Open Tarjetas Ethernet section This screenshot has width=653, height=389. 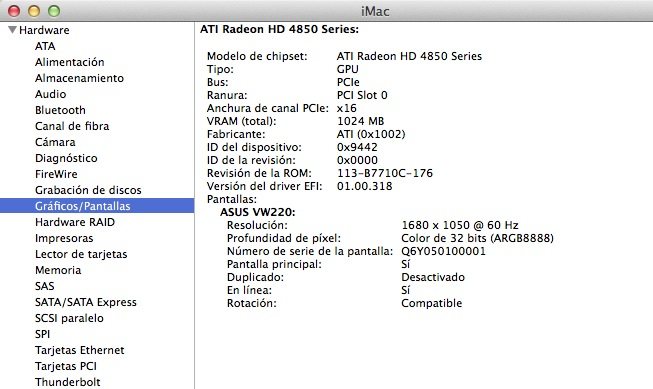click(80, 350)
